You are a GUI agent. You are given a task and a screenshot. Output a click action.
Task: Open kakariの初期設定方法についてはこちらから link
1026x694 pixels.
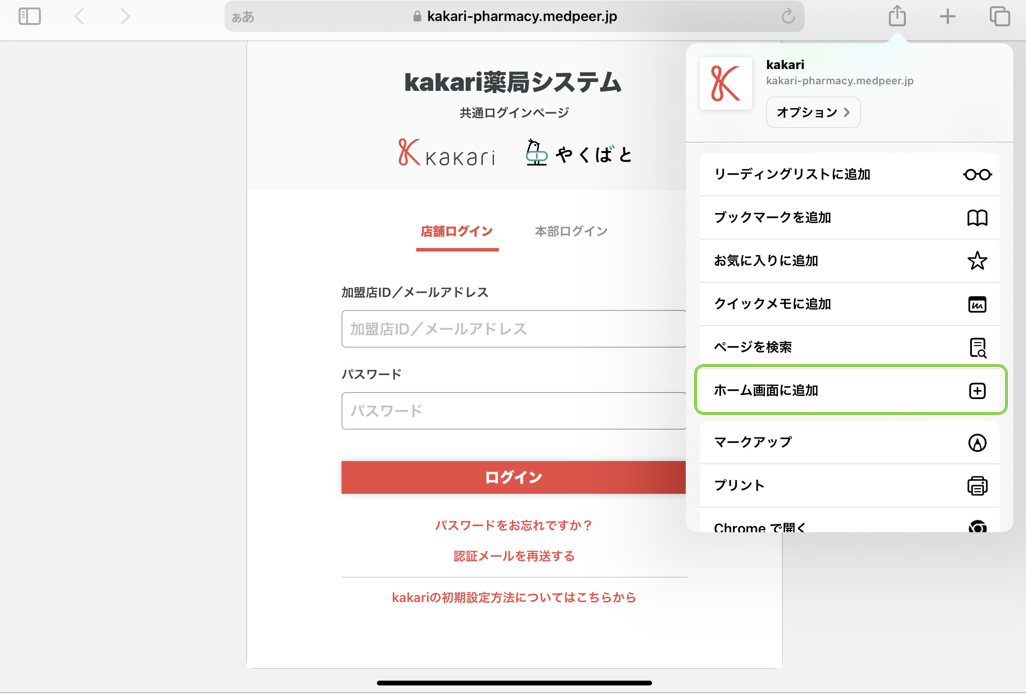click(514, 597)
